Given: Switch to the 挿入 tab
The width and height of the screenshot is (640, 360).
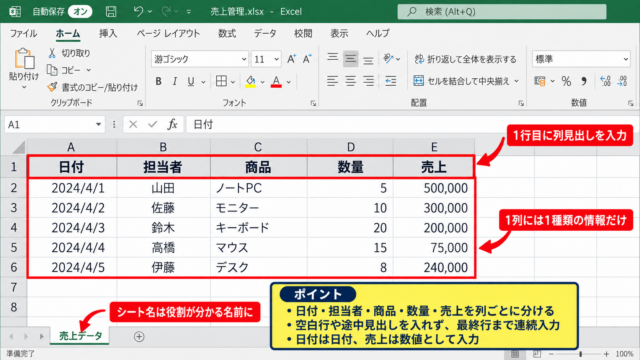Looking at the screenshot, I should pos(108,33).
